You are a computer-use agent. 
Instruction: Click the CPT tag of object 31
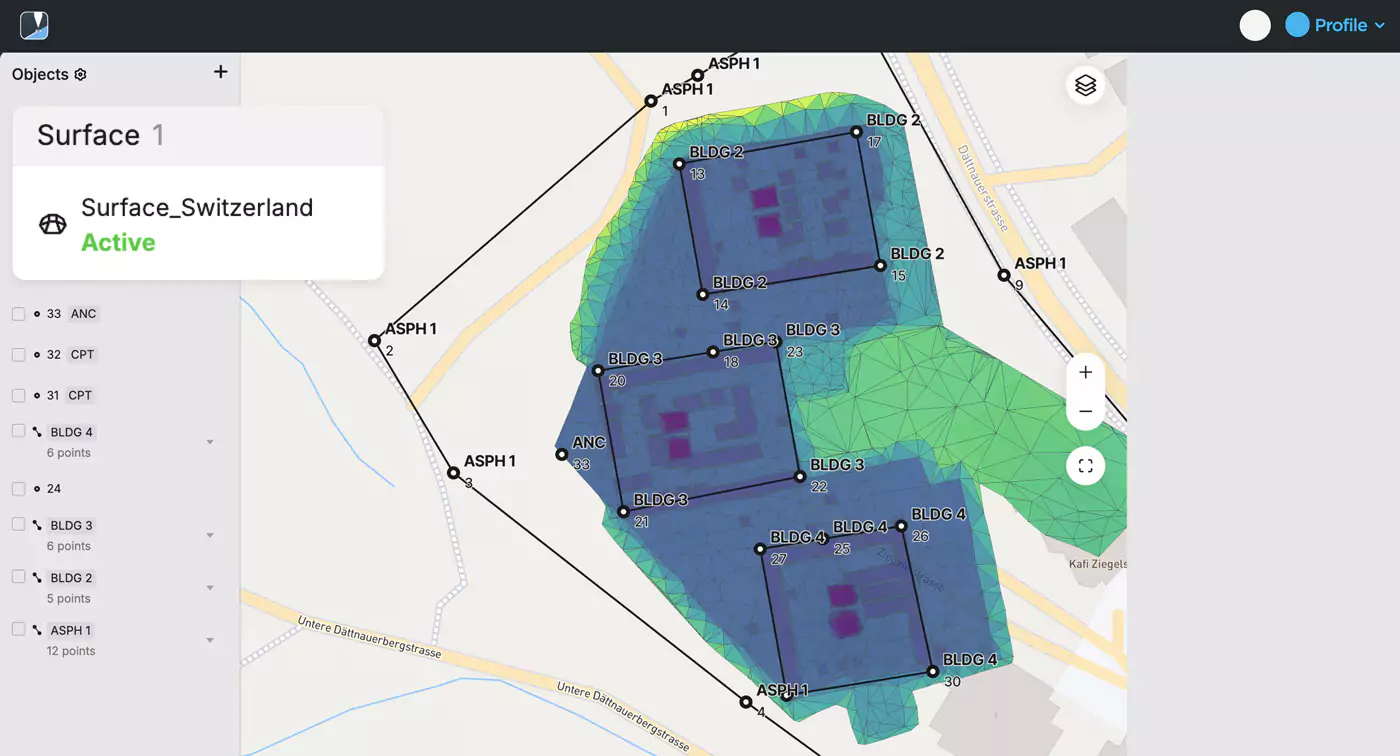(80, 396)
